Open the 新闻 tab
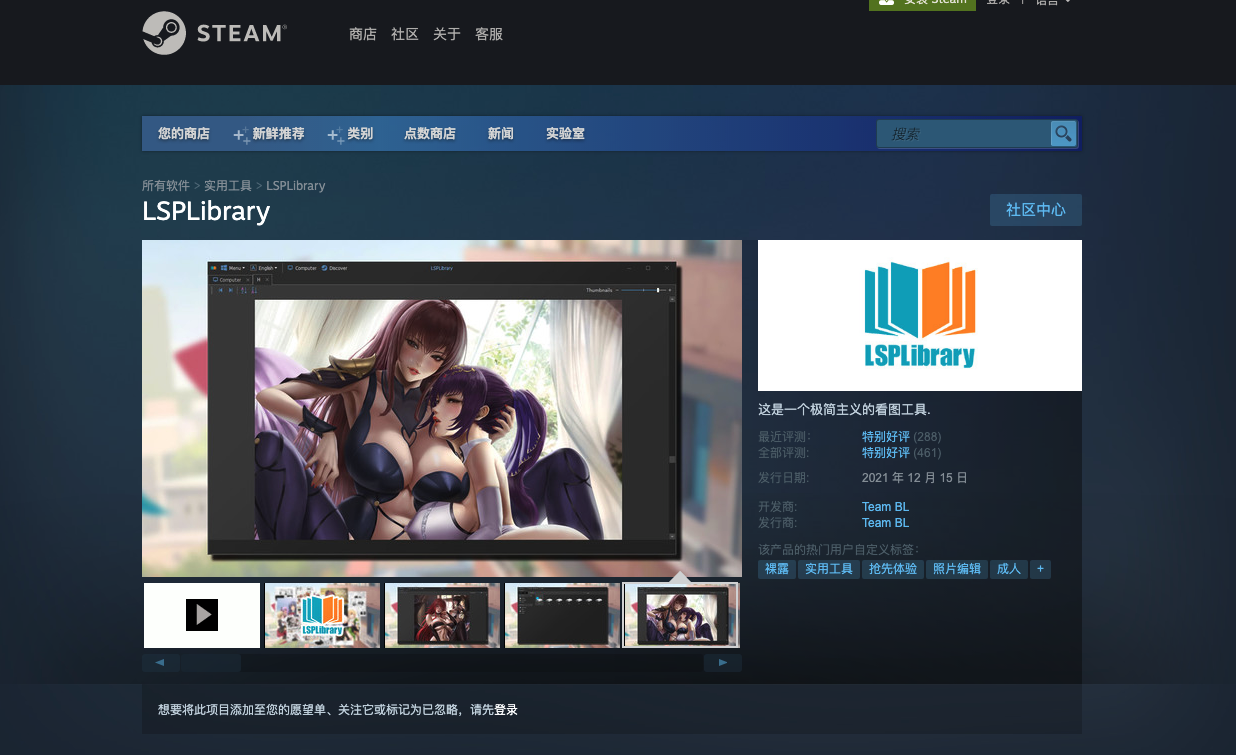The height and width of the screenshot is (755, 1236). tap(501, 133)
